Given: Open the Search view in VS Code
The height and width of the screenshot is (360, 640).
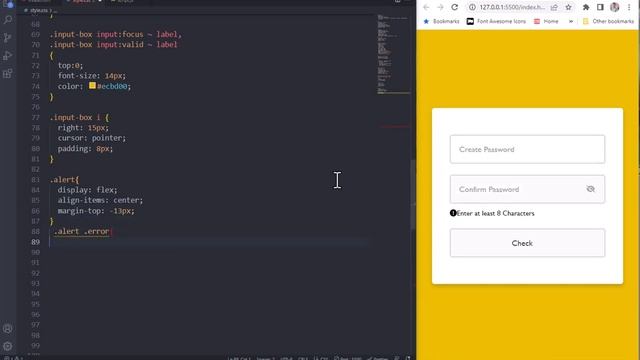Looking at the screenshot, I should point(7,20).
